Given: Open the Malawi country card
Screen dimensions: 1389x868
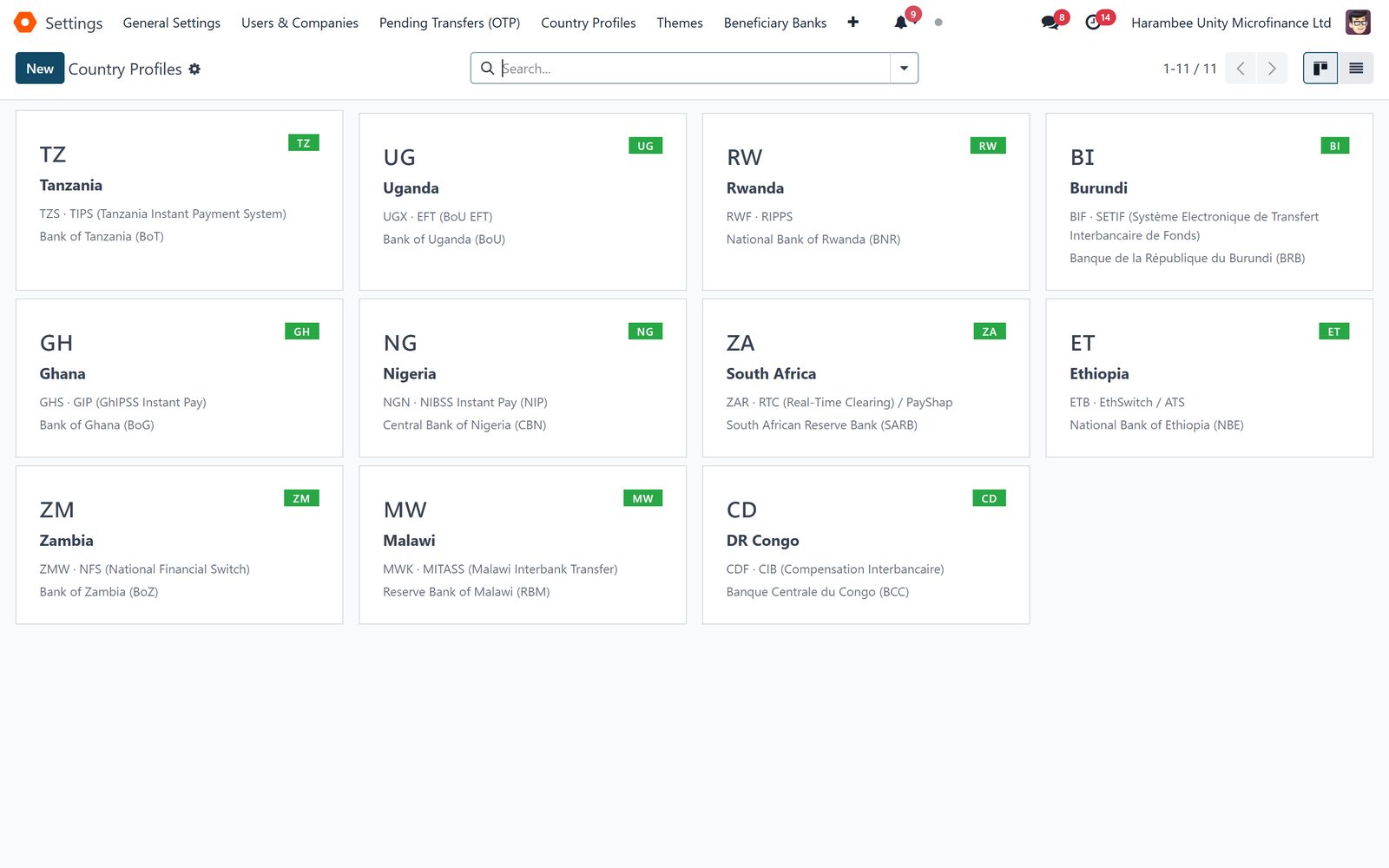Looking at the screenshot, I should click(523, 545).
